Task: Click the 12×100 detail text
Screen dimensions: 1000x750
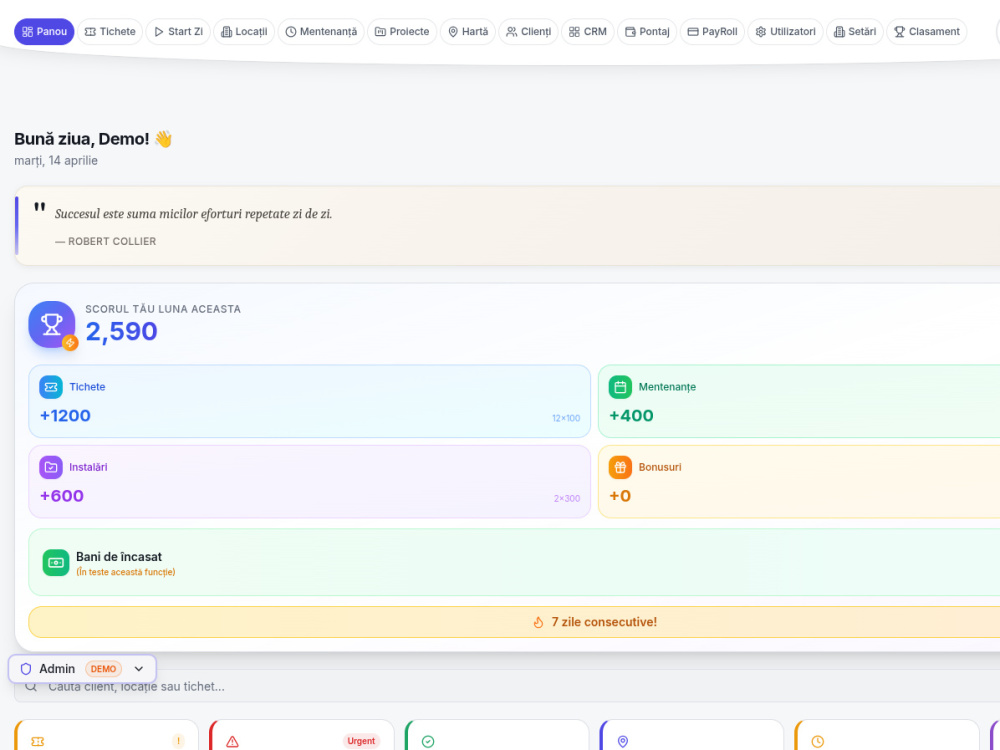Action: point(566,418)
